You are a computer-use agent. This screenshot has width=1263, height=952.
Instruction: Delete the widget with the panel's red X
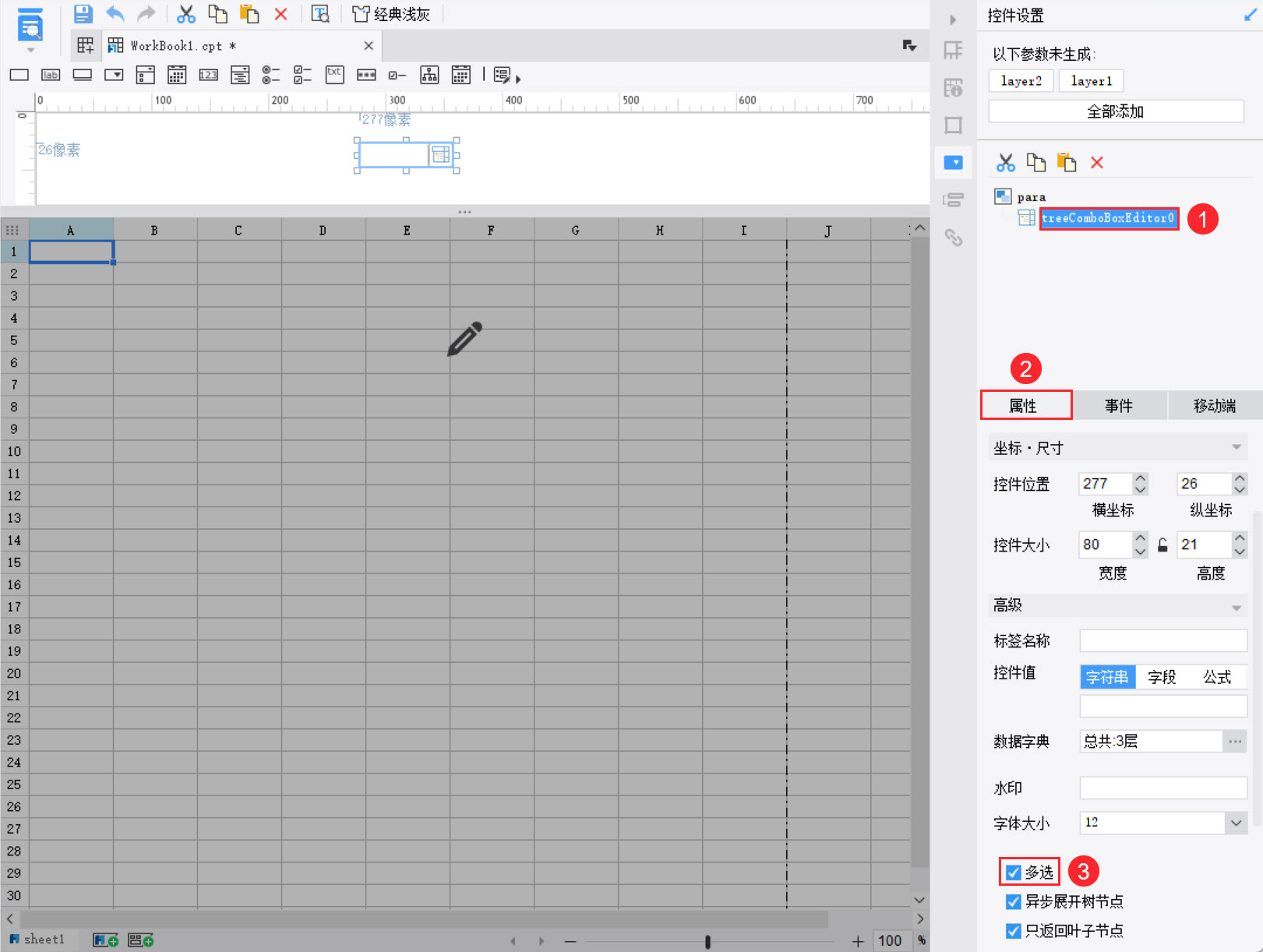pyautogui.click(x=1097, y=162)
